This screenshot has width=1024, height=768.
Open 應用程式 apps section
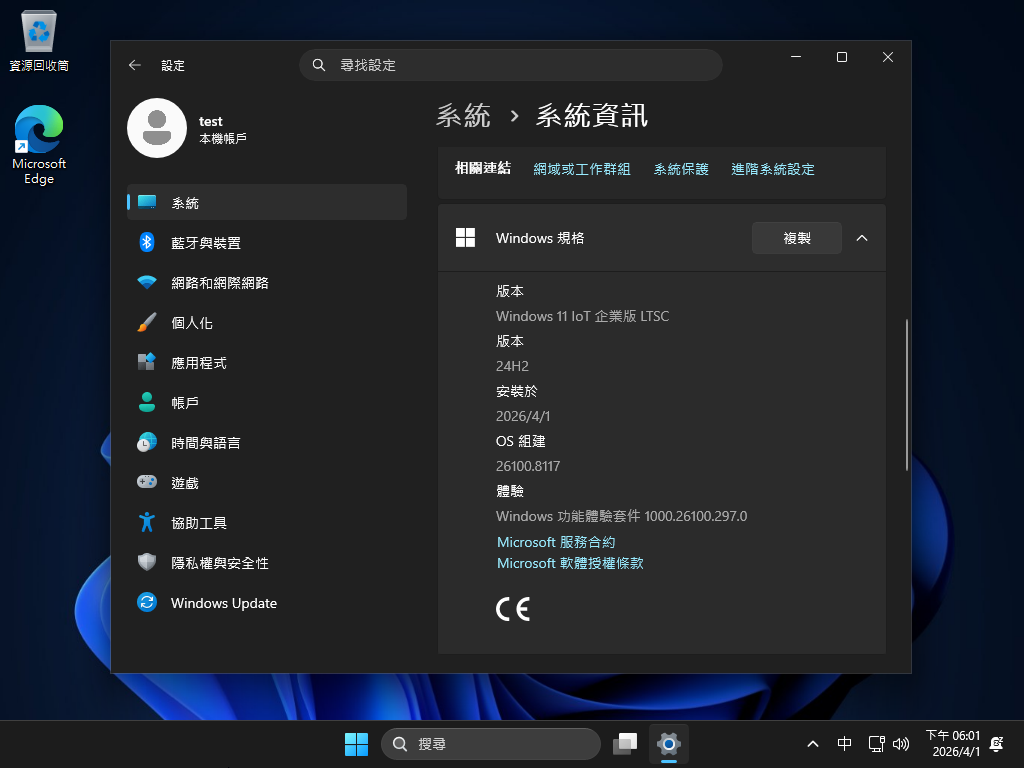(x=198, y=363)
